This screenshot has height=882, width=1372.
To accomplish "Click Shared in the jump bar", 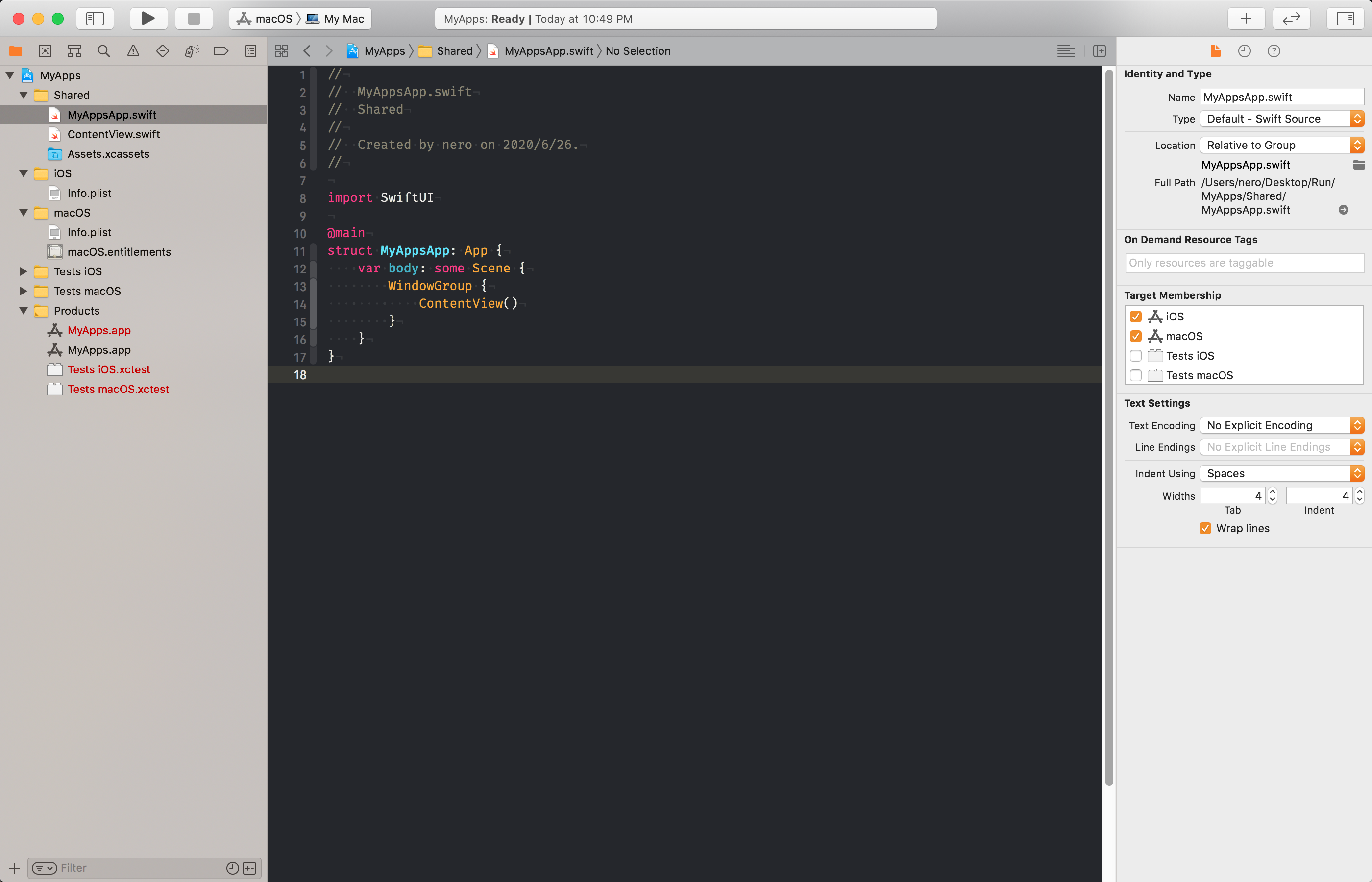I will click(454, 51).
